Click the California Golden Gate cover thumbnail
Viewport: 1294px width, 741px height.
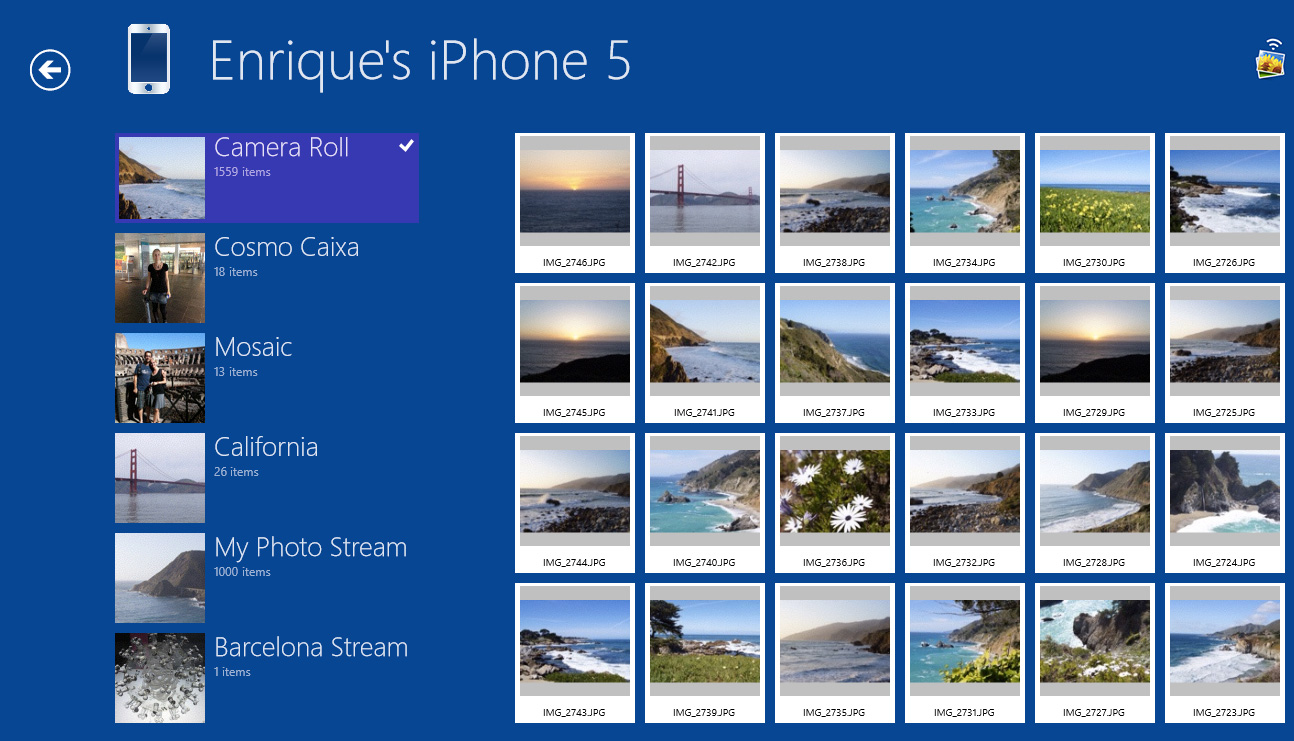click(160, 478)
